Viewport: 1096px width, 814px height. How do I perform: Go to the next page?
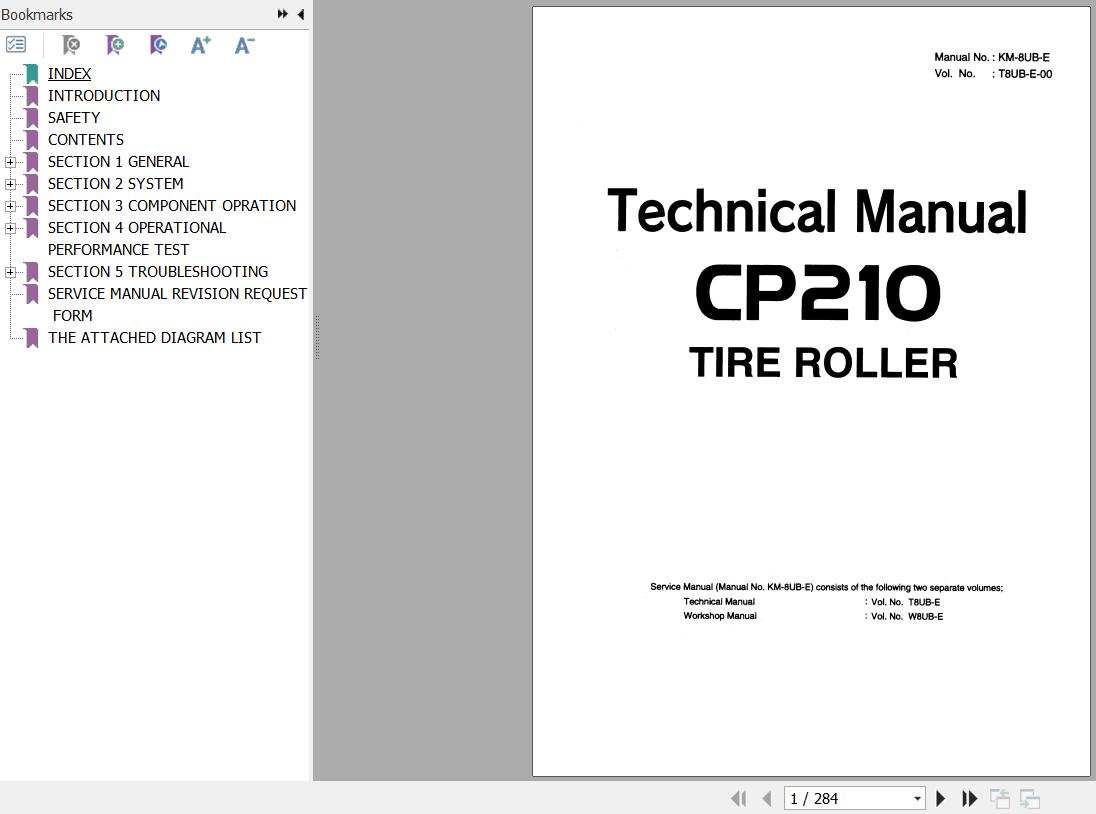coord(940,798)
